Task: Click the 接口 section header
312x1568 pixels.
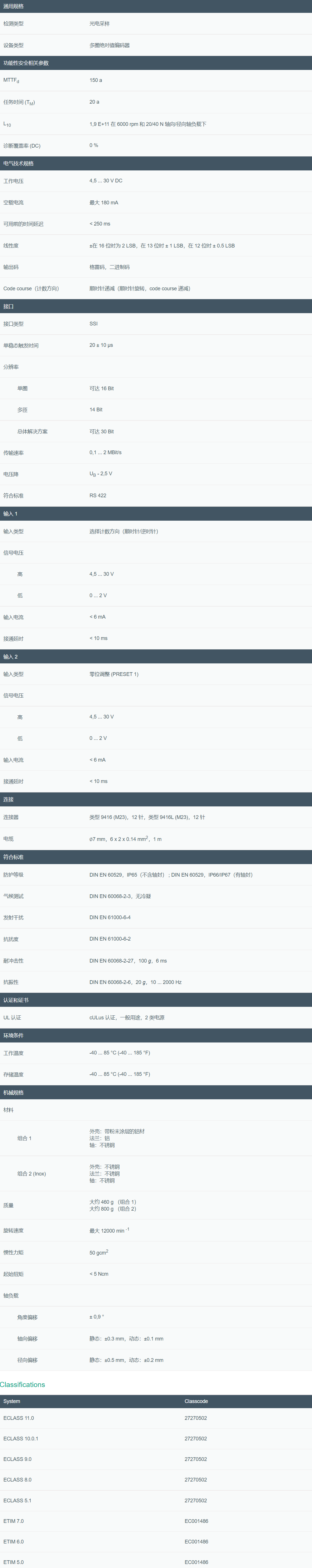Action: tap(156, 306)
